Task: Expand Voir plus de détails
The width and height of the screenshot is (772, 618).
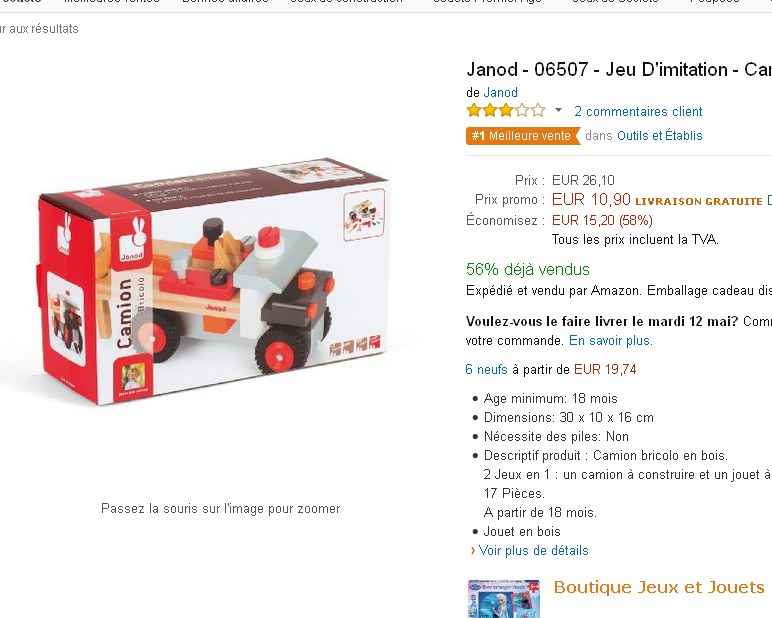Action: (x=533, y=551)
